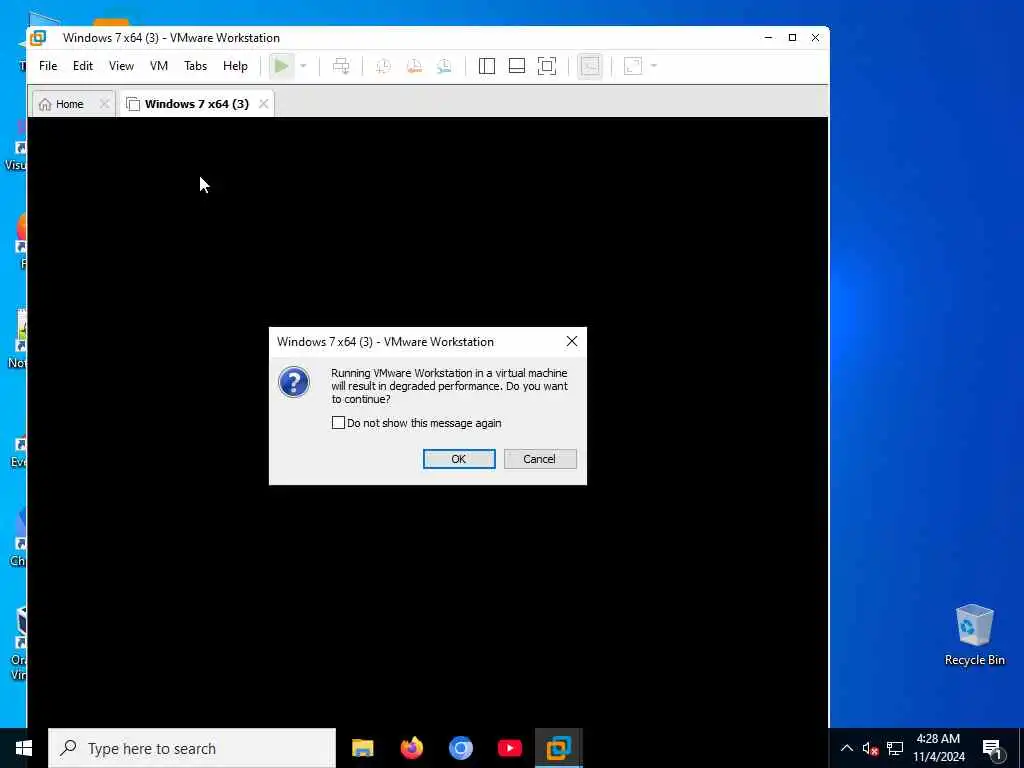Image resolution: width=1024 pixels, height=768 pixels.
Task: Open the File menu
Action: click(x=48, y=66)
